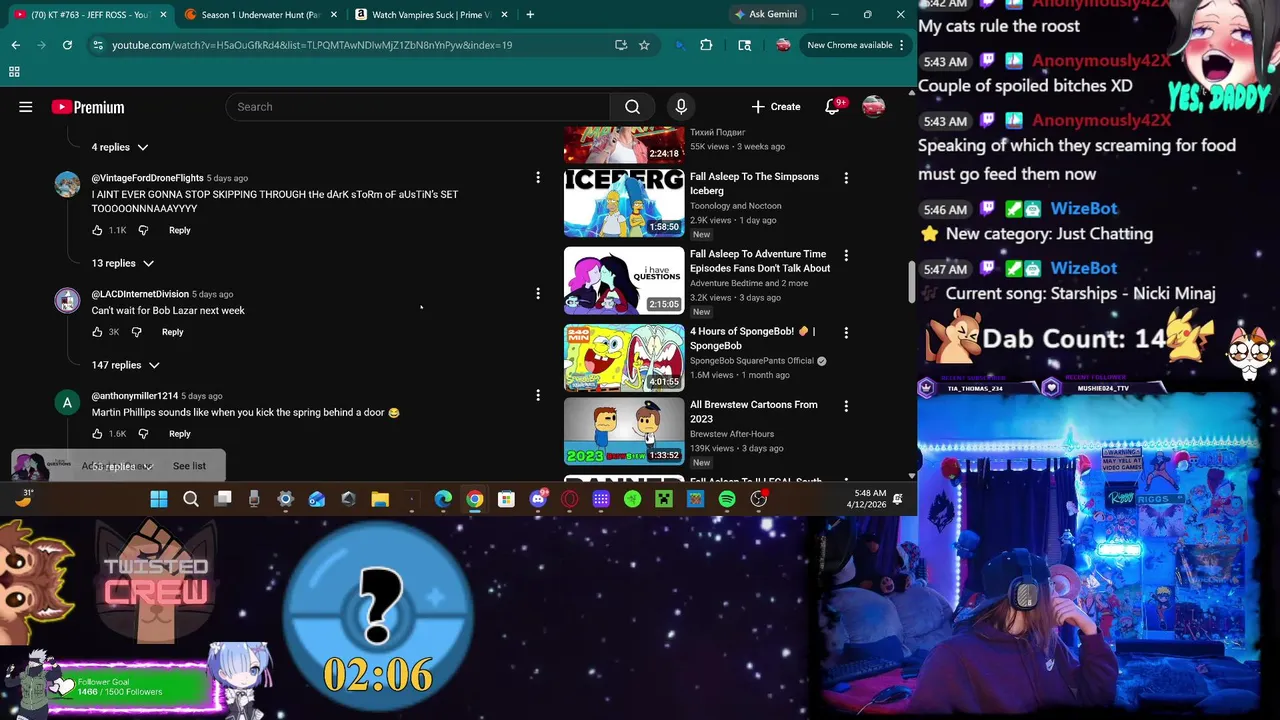Viewport: 1280px width, 720px height.
Task: Switch to Season 1 Underwater Hunt tab
Action: tap(260, 15)
